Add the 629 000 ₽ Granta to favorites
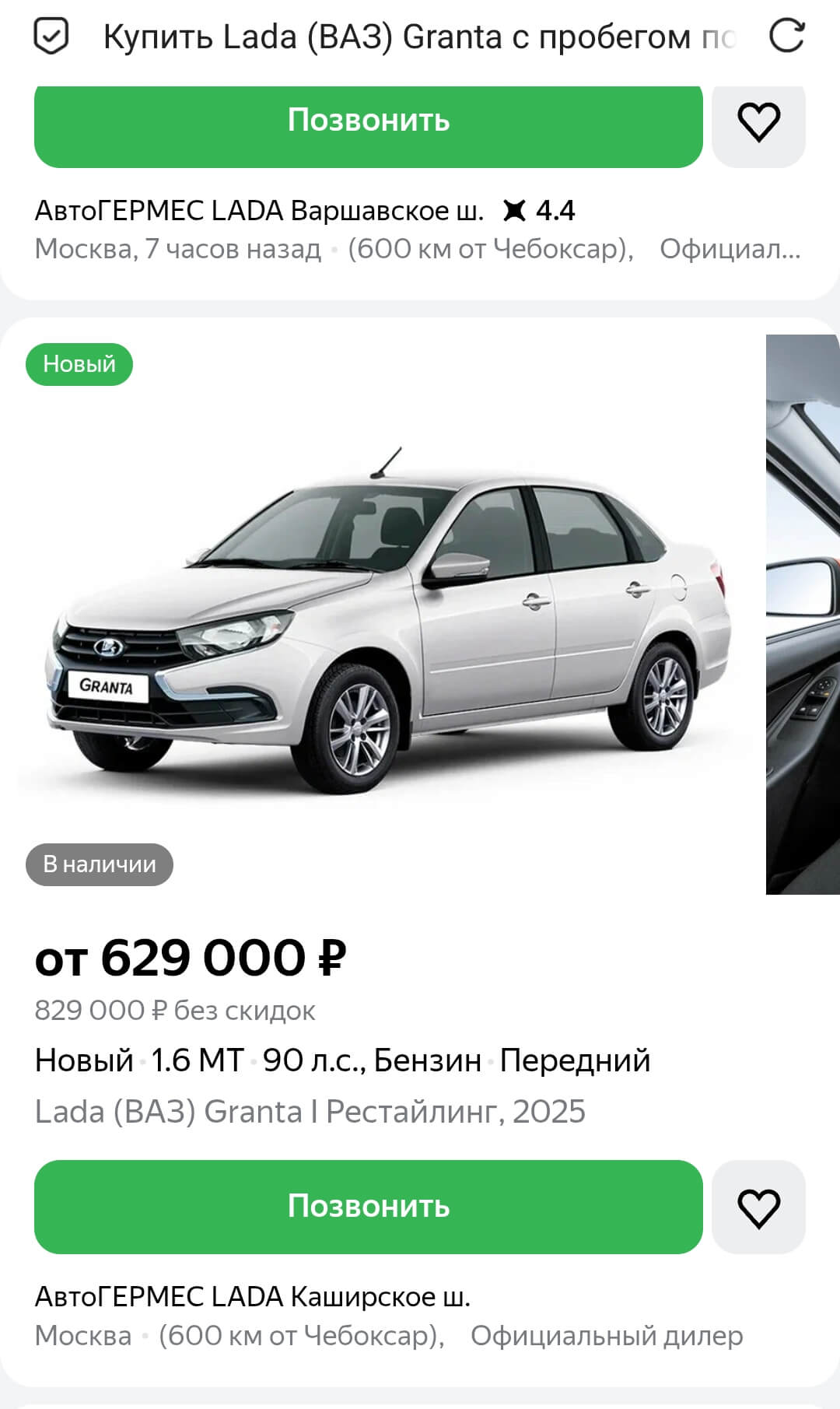The width and height of the screenshot is (840, 1409). pos(758,1207)
